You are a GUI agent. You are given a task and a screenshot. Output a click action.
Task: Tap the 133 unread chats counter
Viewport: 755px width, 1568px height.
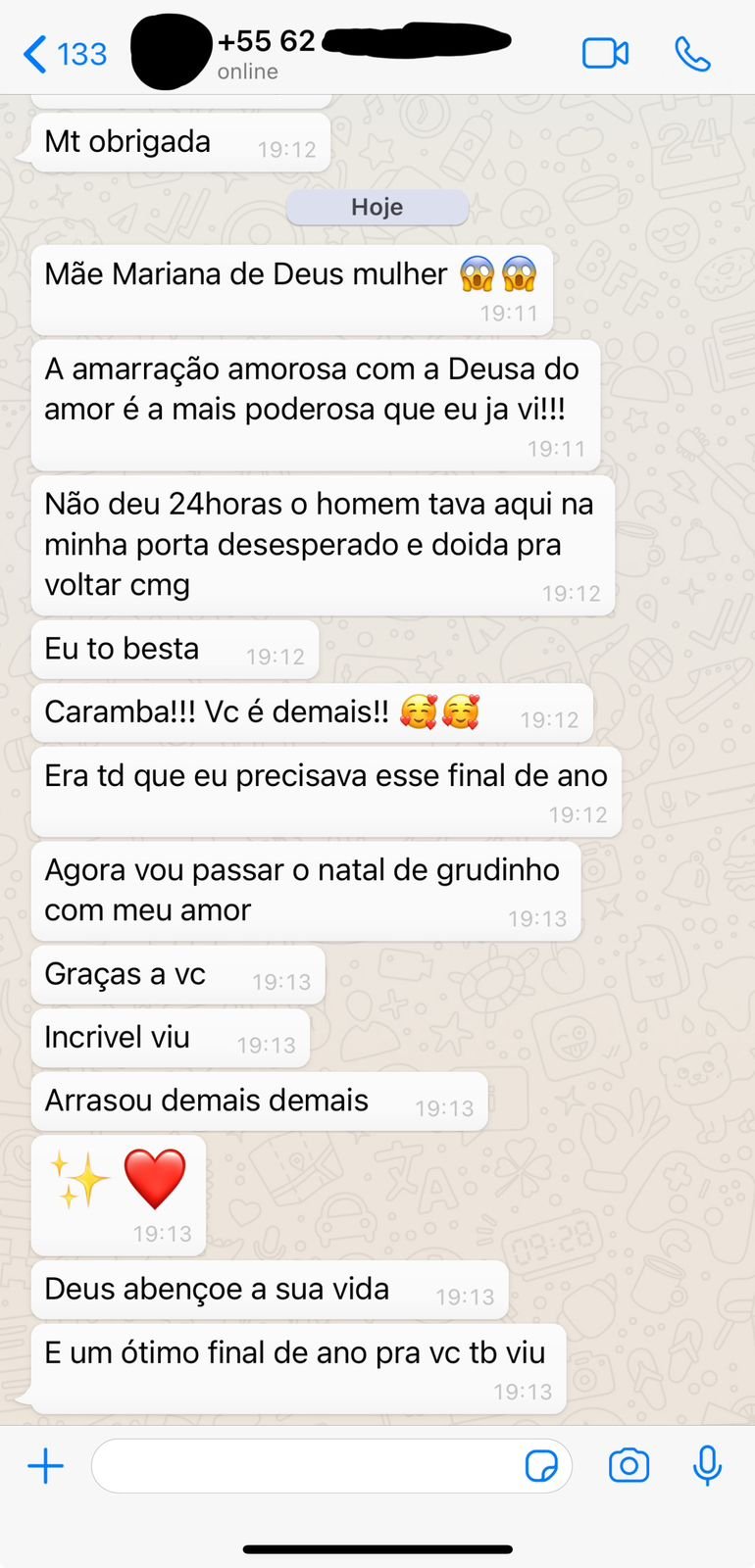pyautogui.click(x=82, y=54)
